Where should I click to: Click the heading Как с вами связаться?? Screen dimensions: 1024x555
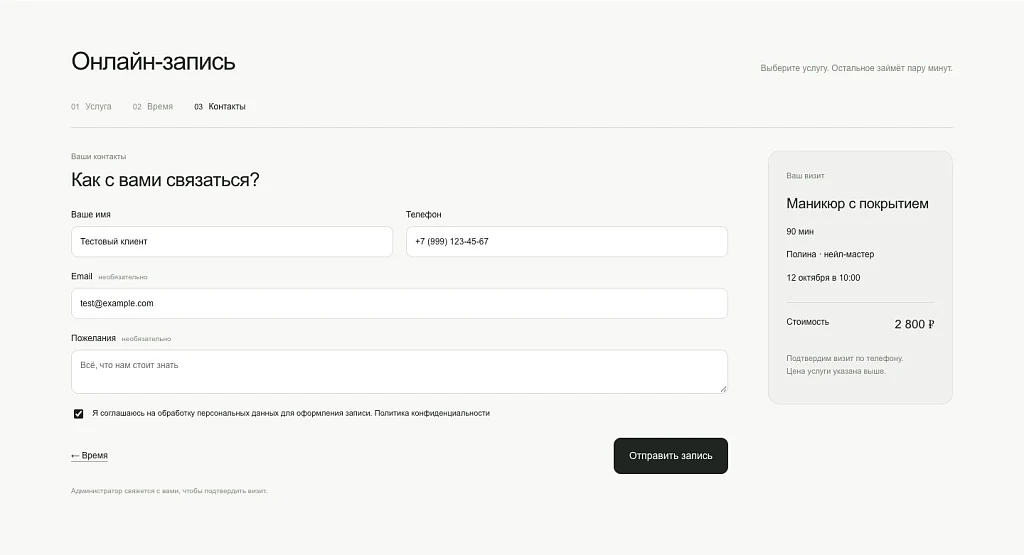point(165,180)
